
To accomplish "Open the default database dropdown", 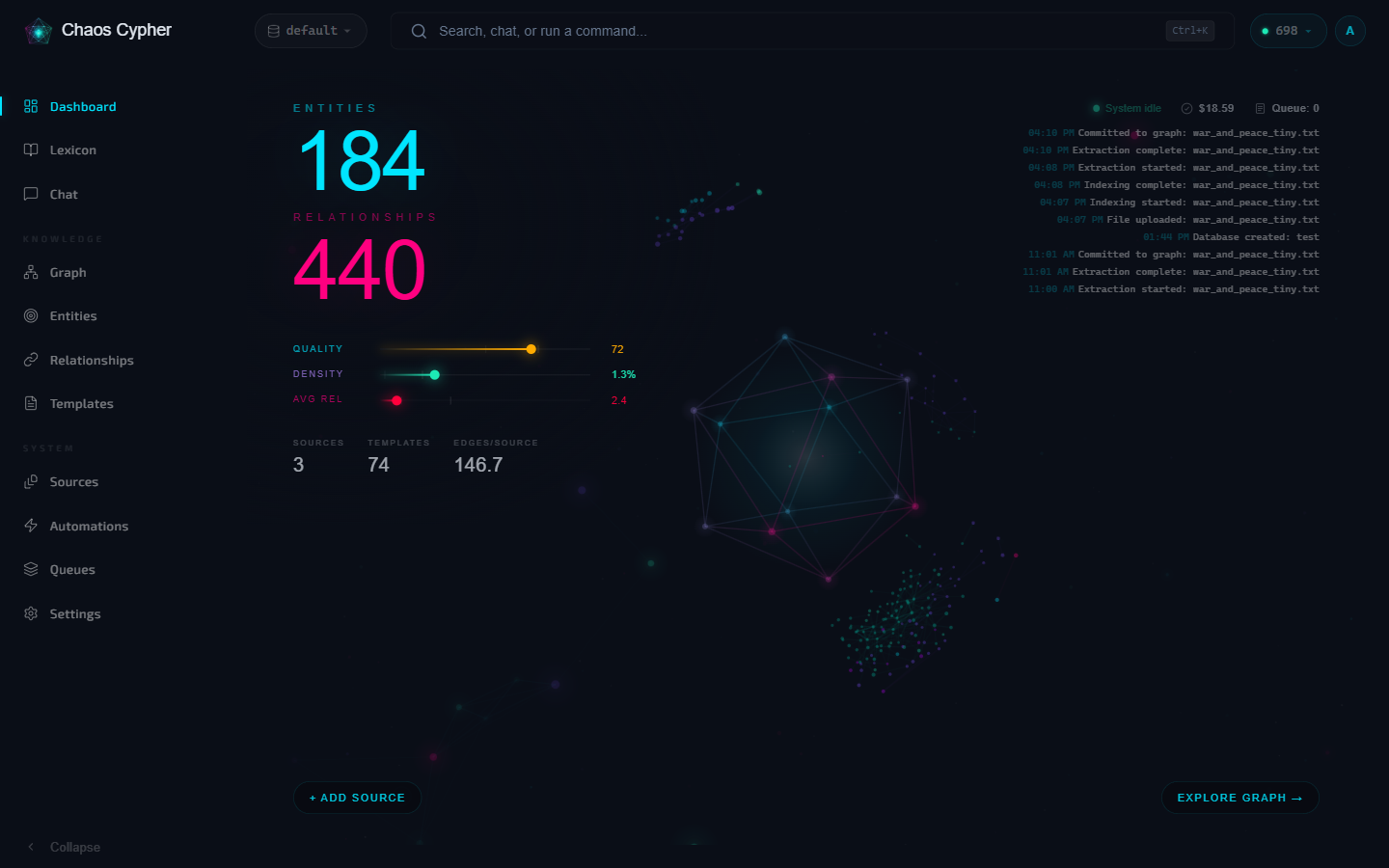I will (x=311, y=31).
